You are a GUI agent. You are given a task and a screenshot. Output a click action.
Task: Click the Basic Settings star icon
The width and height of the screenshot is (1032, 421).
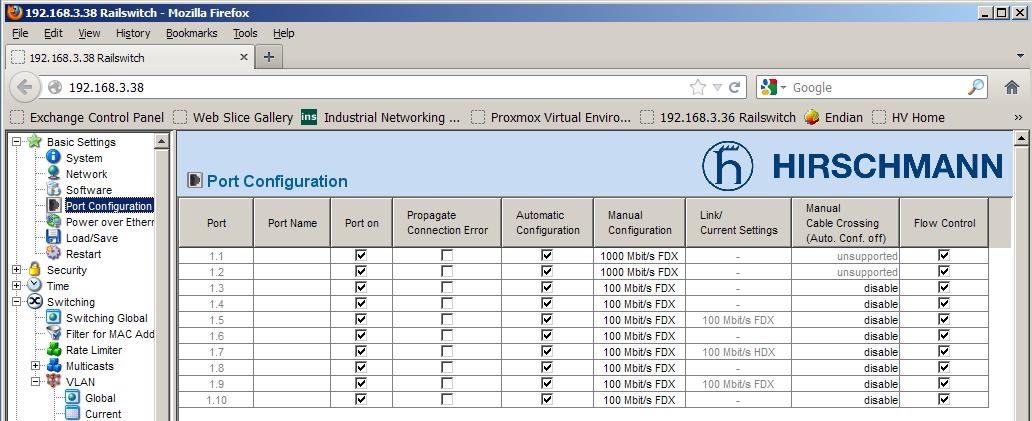[x=35, y=141]
